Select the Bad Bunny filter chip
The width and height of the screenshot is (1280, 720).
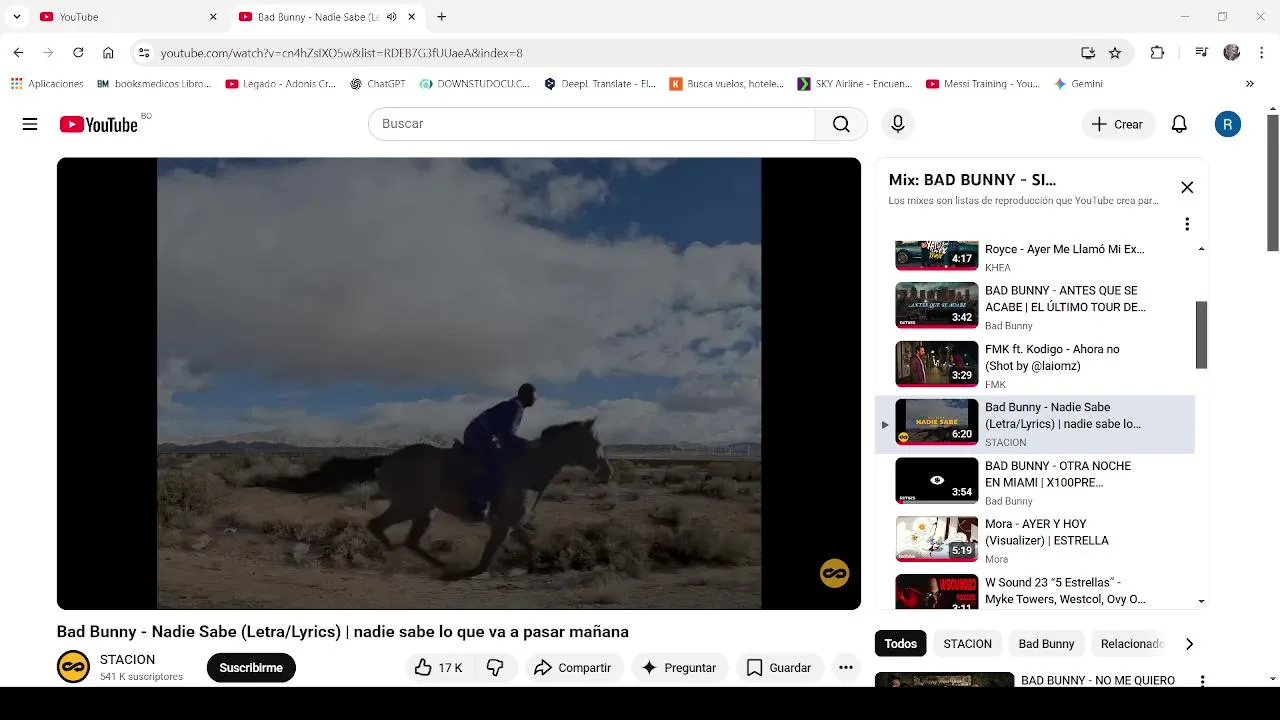pos(1046,644)
